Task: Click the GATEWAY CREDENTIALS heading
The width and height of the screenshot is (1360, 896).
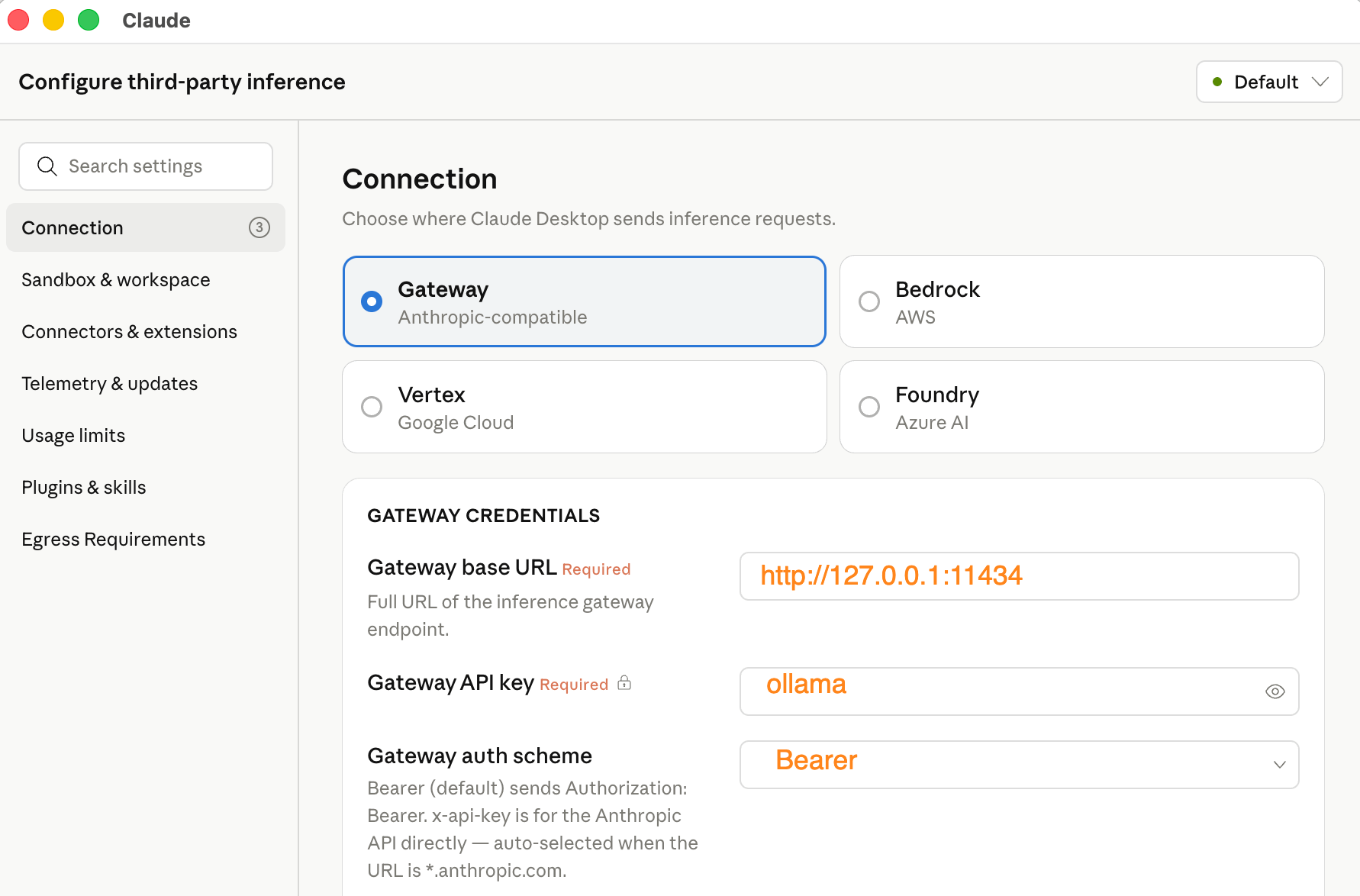Action: 484,516
